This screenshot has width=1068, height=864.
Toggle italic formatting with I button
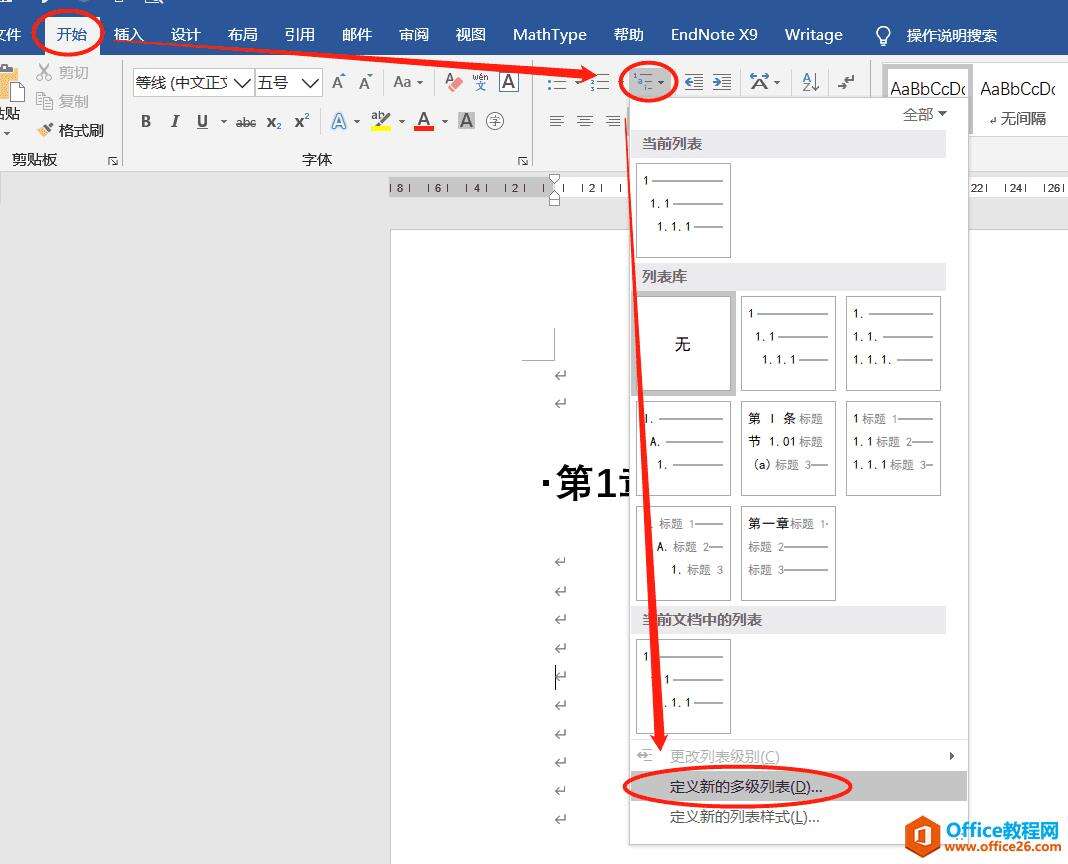[175, 122]
